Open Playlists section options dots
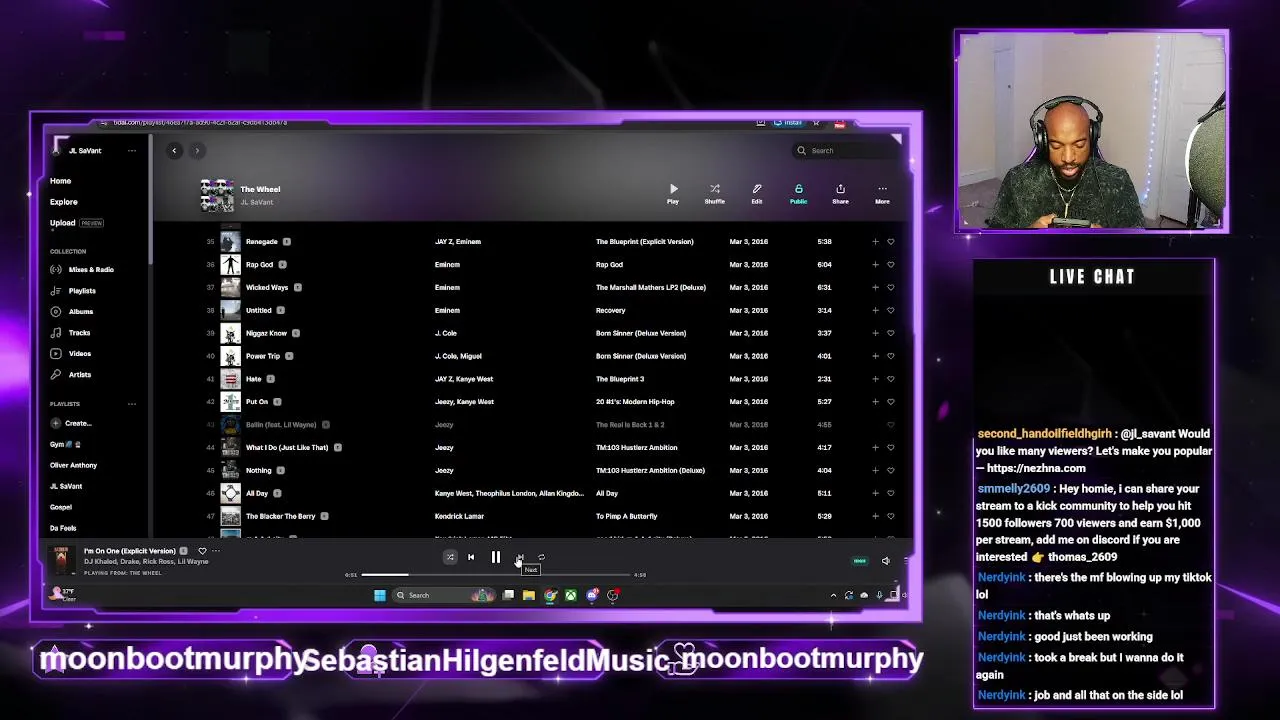Image resolution: width=1280 pixels, height=720 pixels. point(131,404)
